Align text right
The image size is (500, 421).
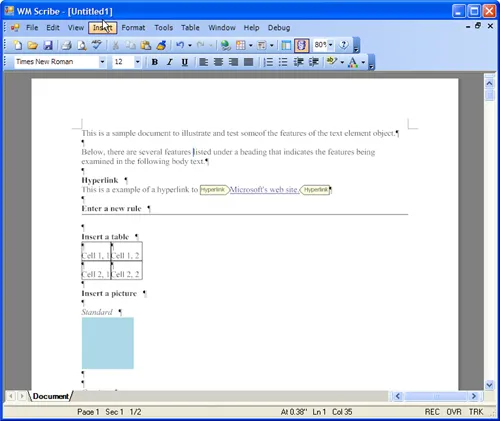[233, 62]
